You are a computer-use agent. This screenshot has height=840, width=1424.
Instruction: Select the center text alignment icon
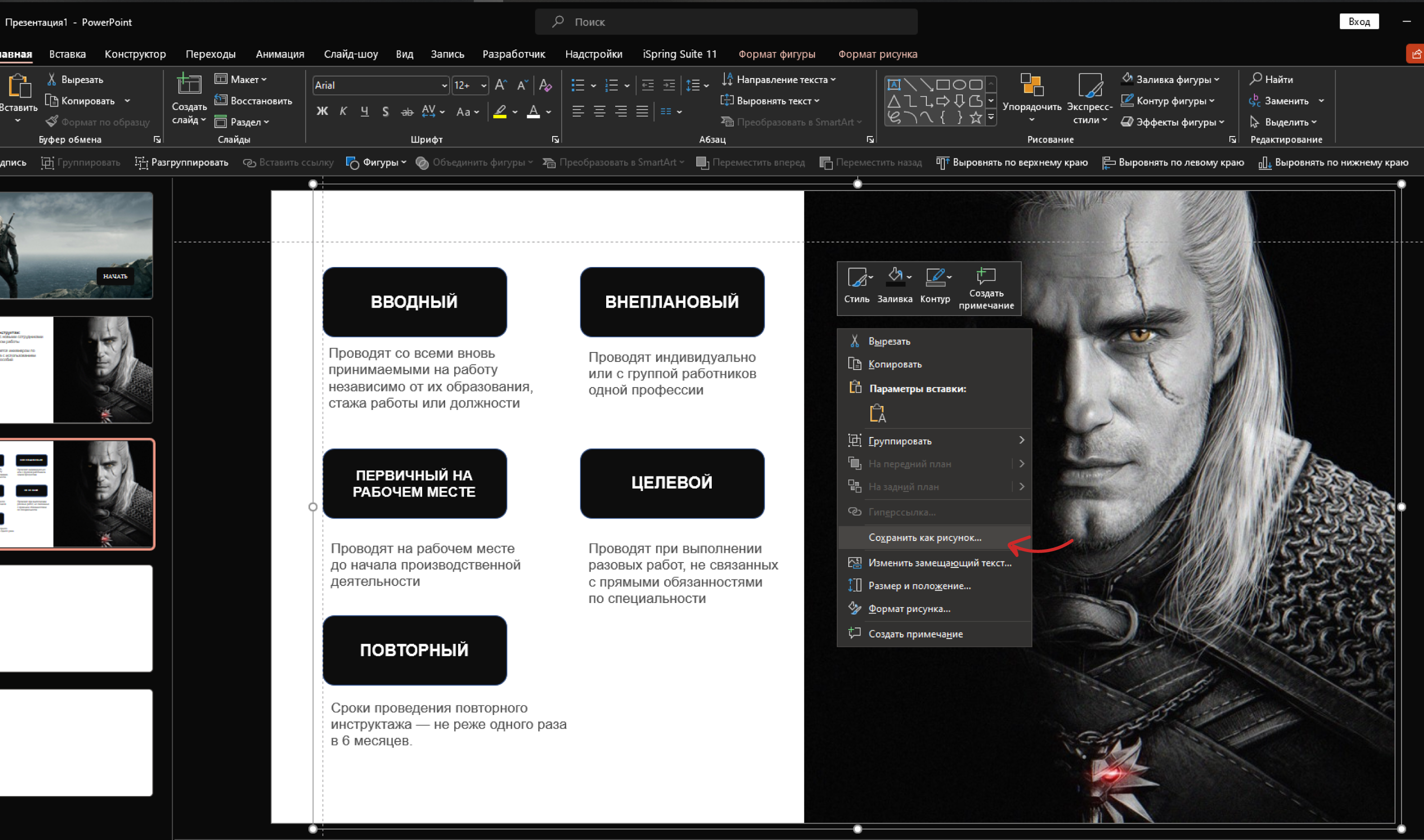coord(599,111)
